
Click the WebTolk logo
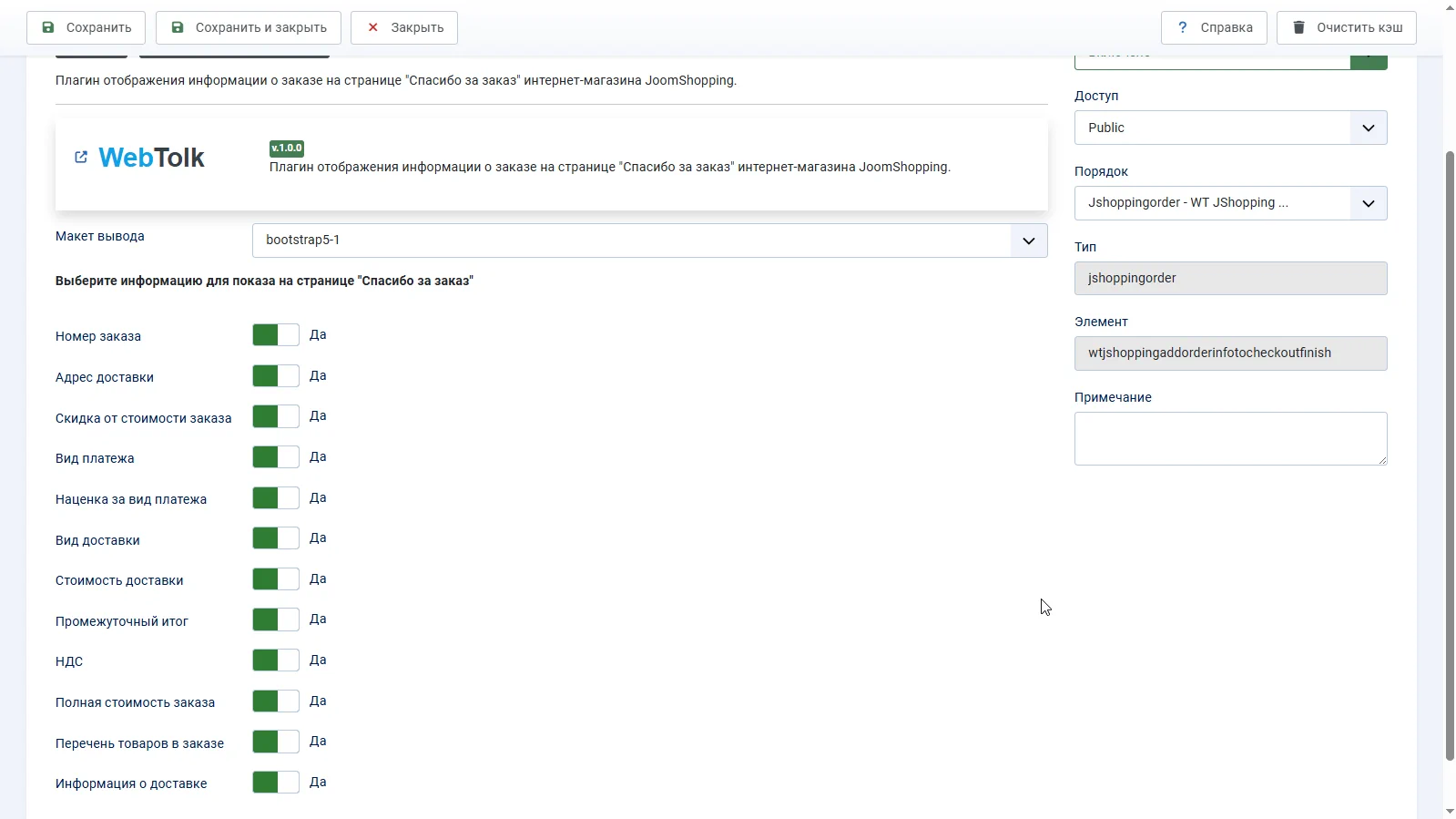pyautogui.click(x=151, y=158)
